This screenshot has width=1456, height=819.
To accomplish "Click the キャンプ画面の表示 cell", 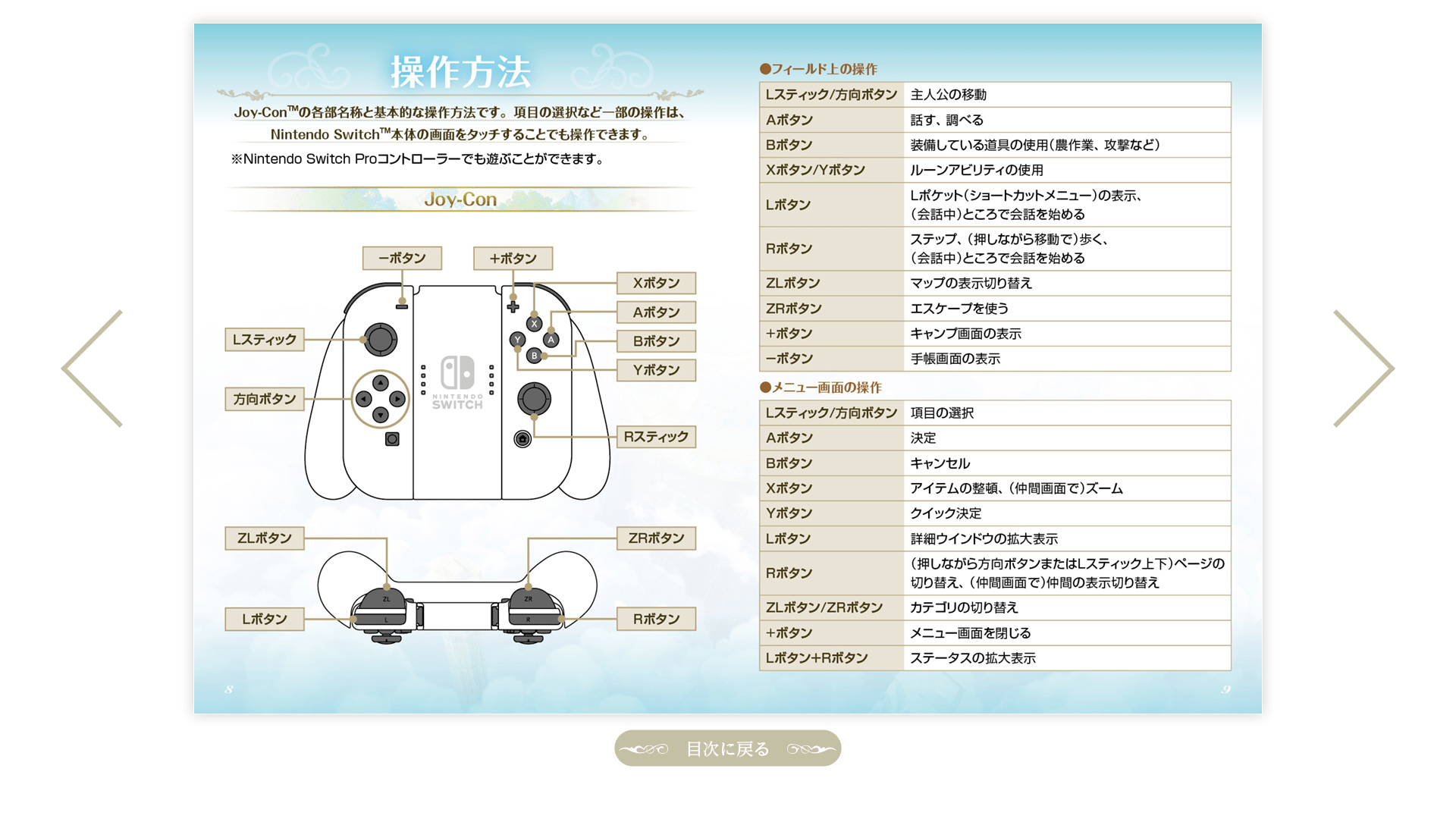I will click(x=1067, y=334).
